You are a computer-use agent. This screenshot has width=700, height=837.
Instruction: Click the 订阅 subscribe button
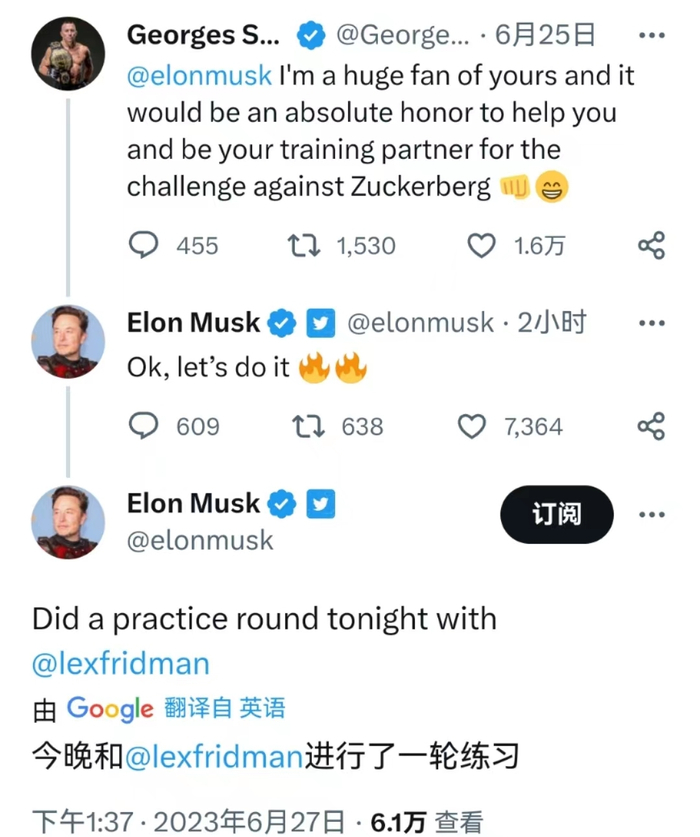pyautogui.click(x=556, y=514)
